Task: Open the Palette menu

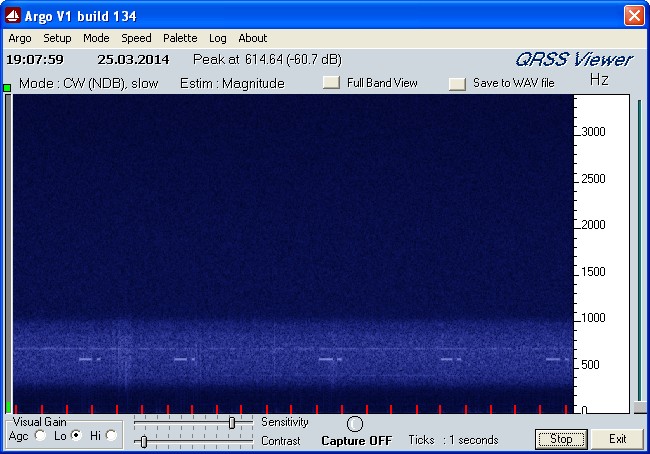Action: tap(180, 39)
